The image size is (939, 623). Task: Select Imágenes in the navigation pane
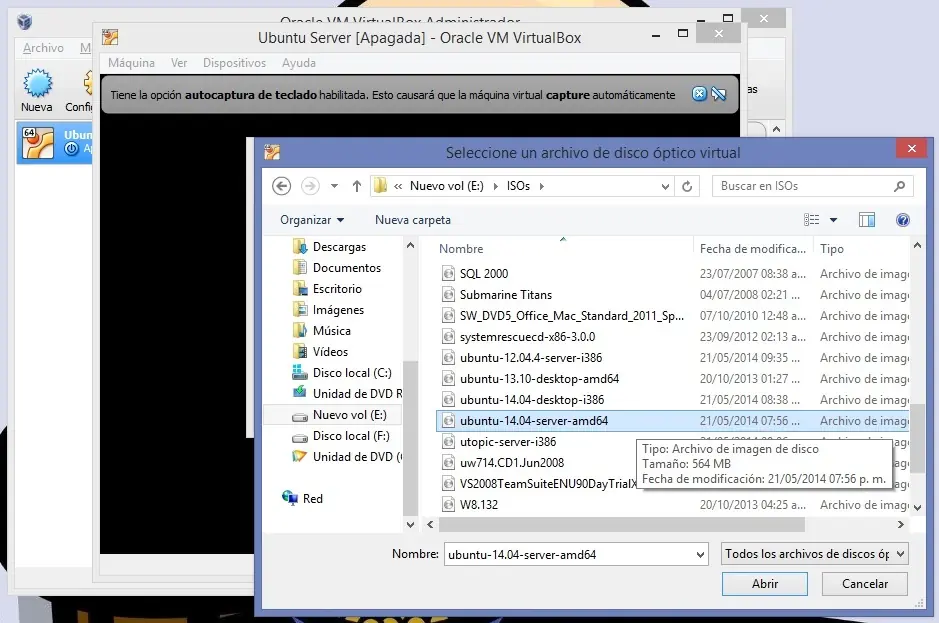[x=338, y=310]
